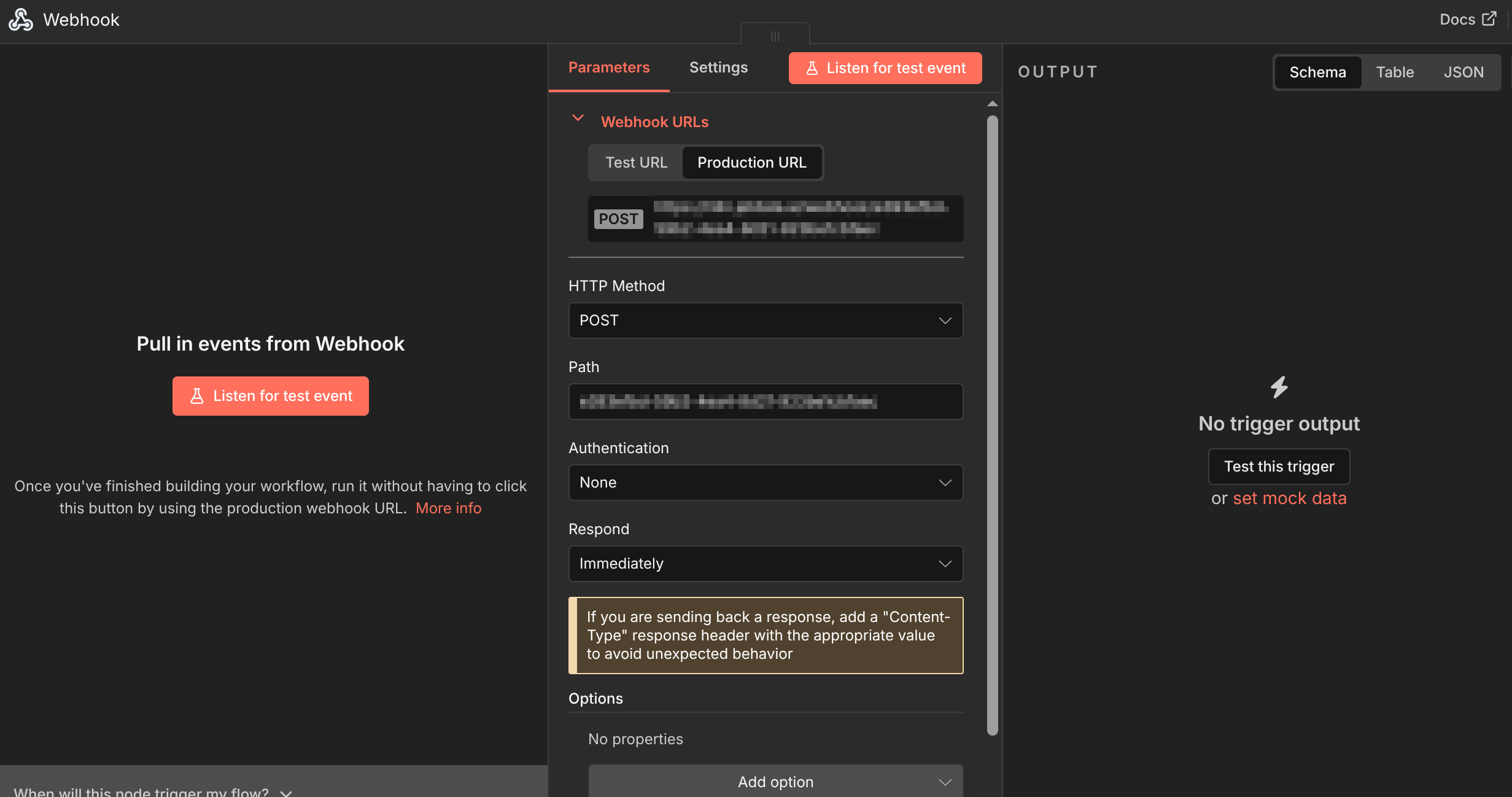Collapse the Webhook URLs section
1512x797 pixels.
coord(577,119)
